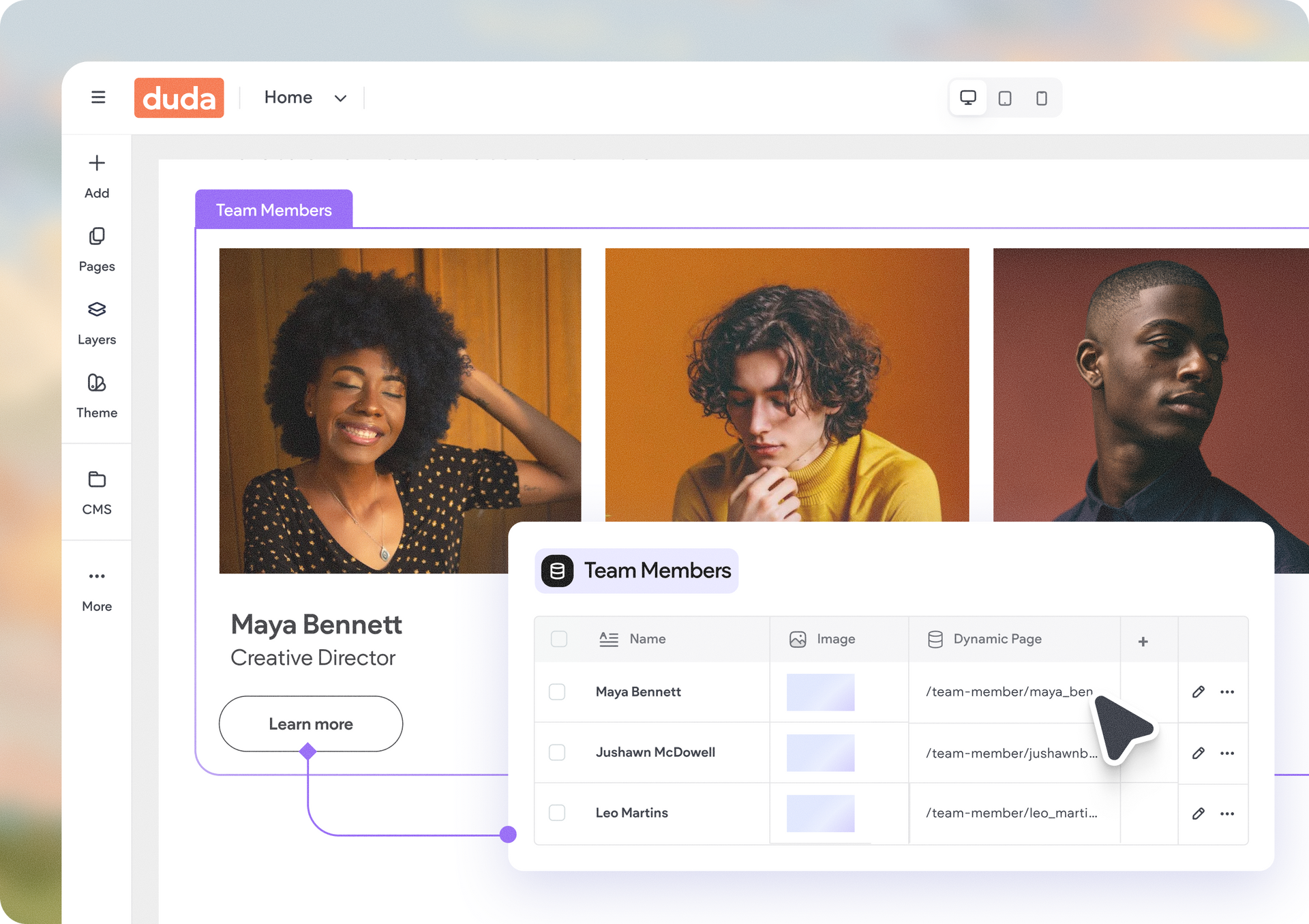Click the Team Members collection database icon
Screen dimensions: 1309x924
pos(557,571)
